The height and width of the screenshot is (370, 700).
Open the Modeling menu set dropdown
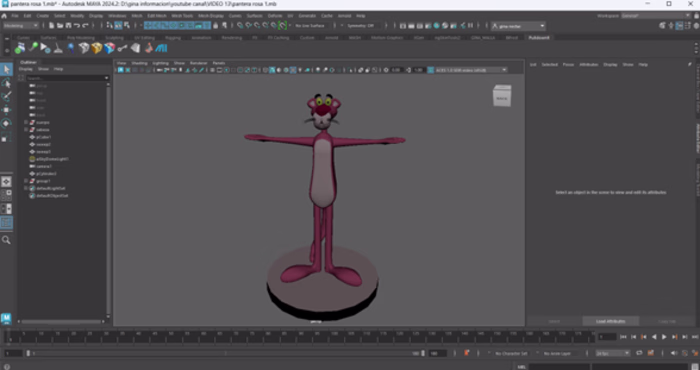click(21, 25)
